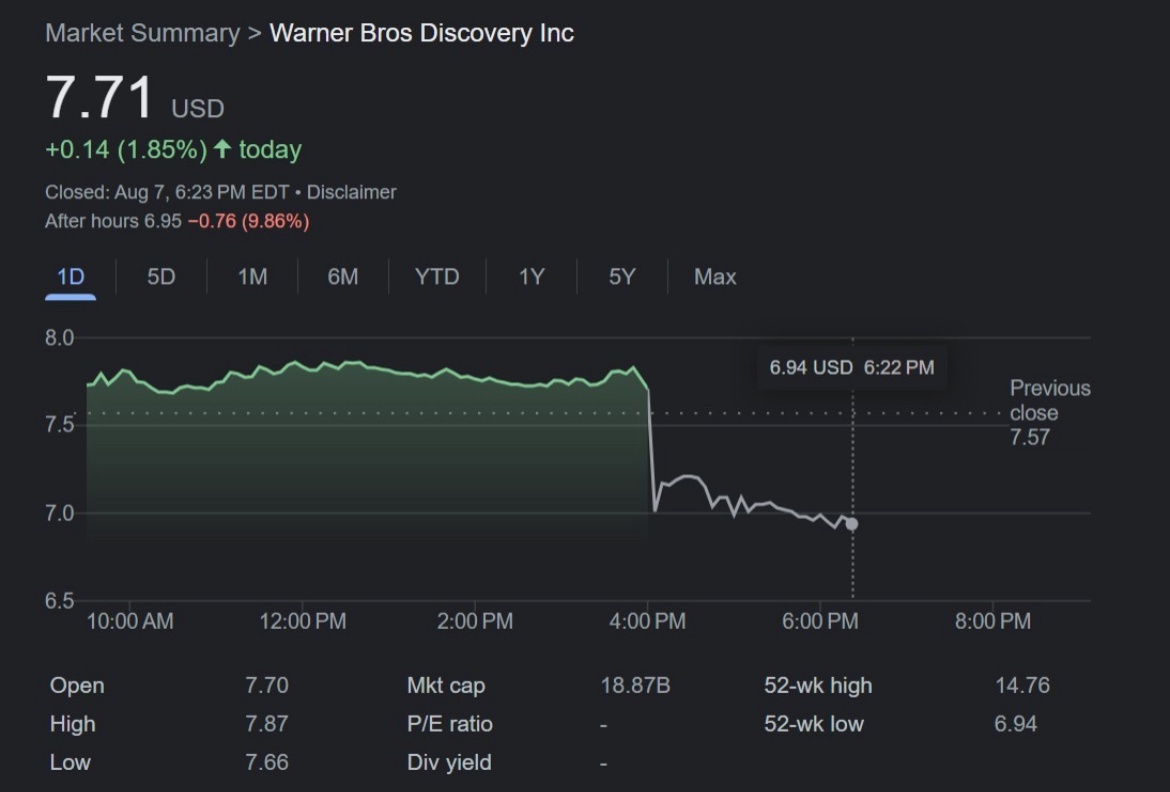Viewport: 1170px width, 792px height.
Task: Click the Previous close 7.57 label
Action: pos(1049,412)
